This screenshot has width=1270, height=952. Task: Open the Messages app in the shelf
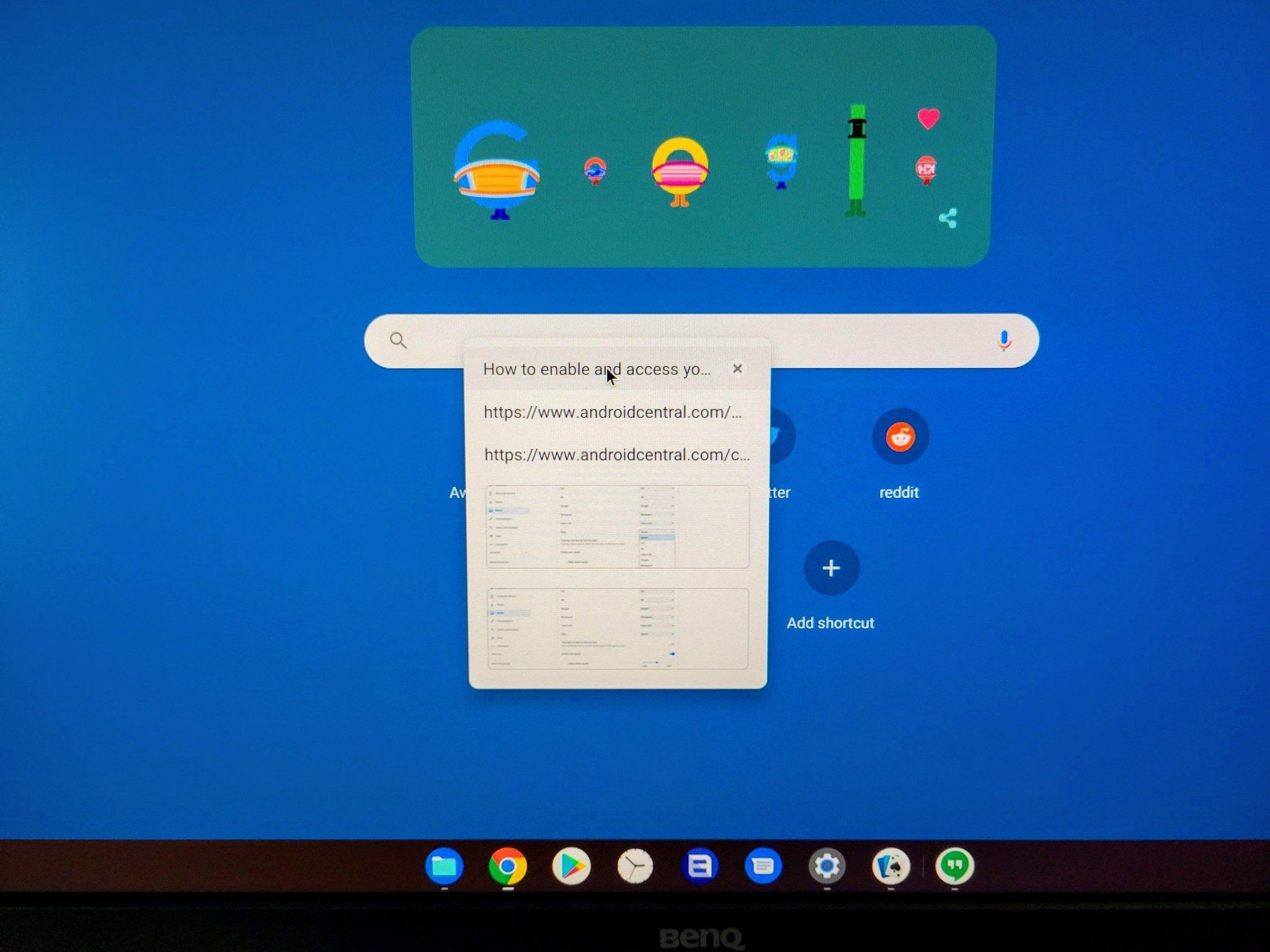763,866
